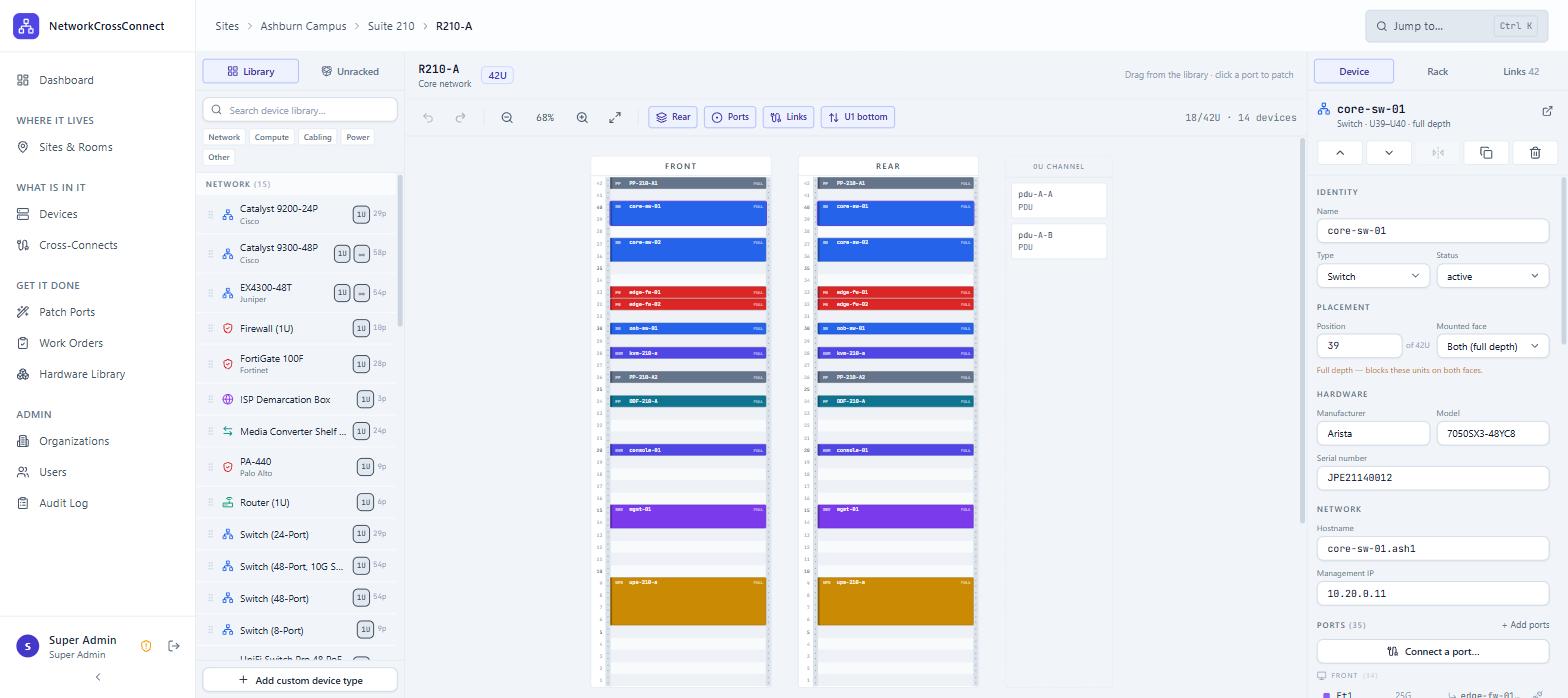Select mgmt-01 in the front rack
Viewport: 1568px width, 698px height.
tap(688, 516)
